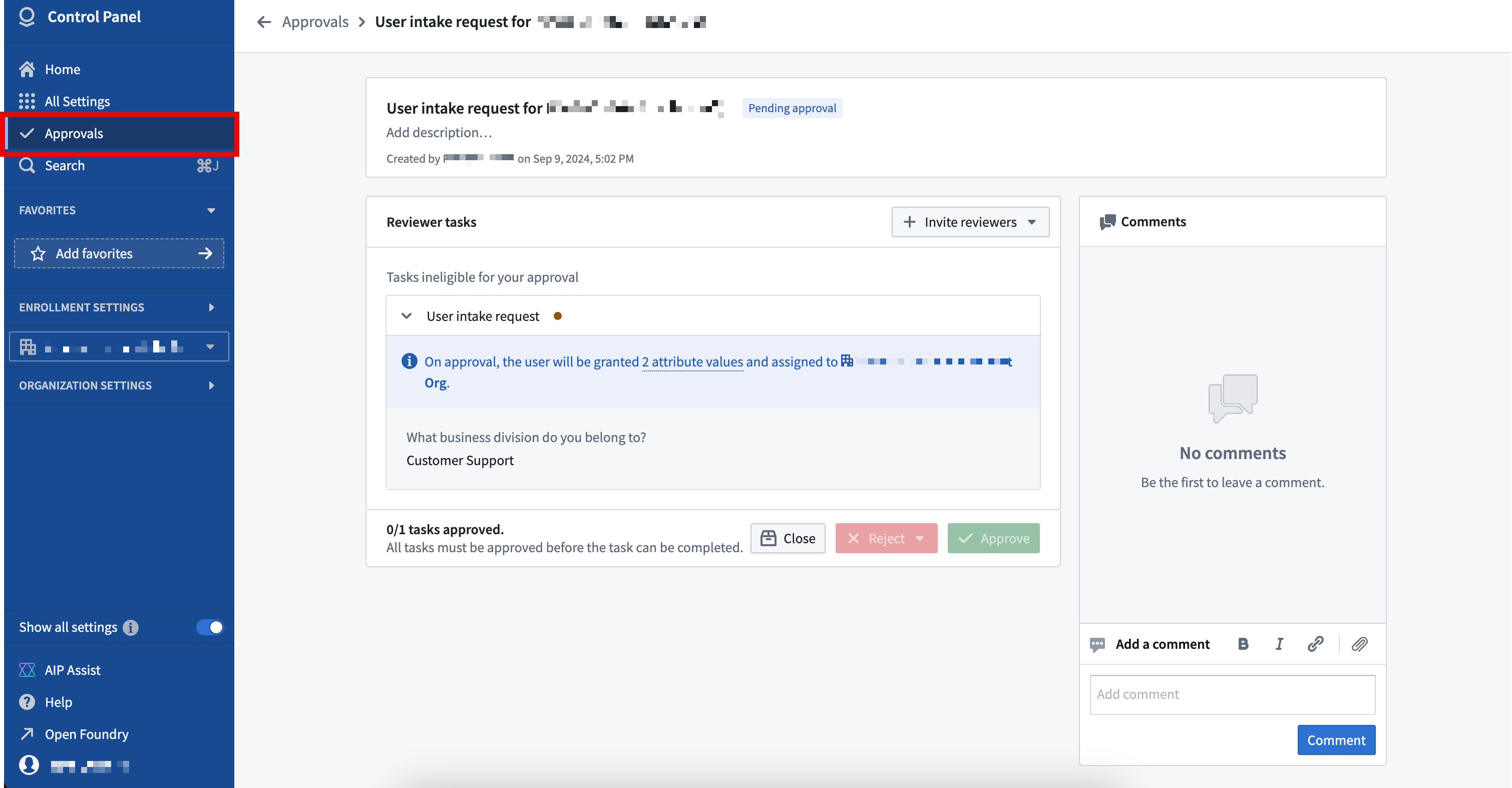Open the organization selector dropdown
The width and height of the screenshot is (1512, 788).
point(119,347)
